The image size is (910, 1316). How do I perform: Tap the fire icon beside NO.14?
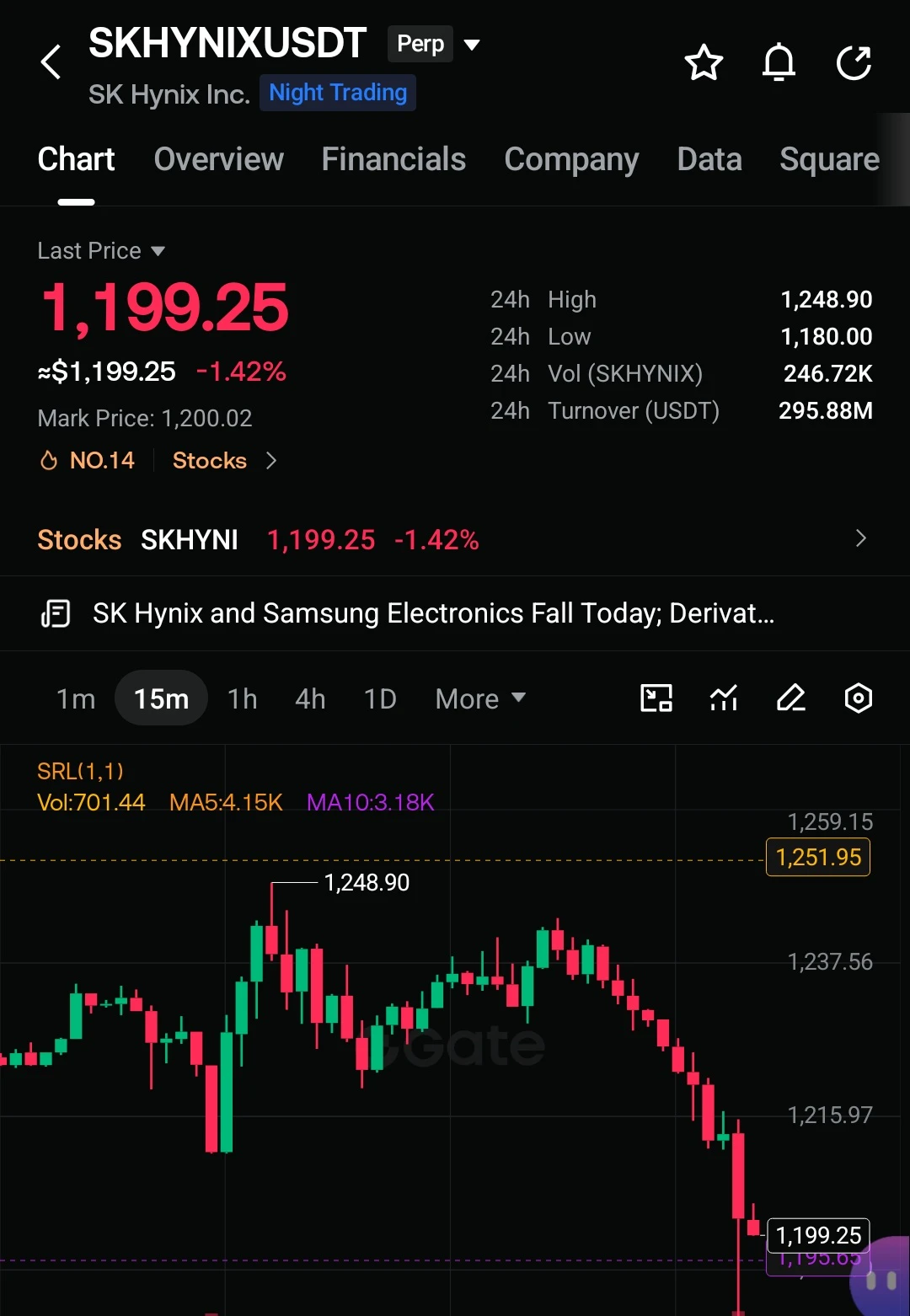pyautogui.click(x=49, y=460)
